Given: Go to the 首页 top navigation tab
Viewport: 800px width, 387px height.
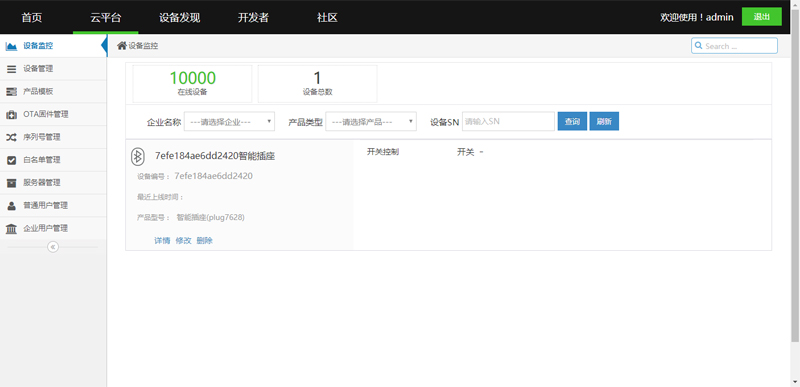Looking at the screenshot, I should [32, 17].
